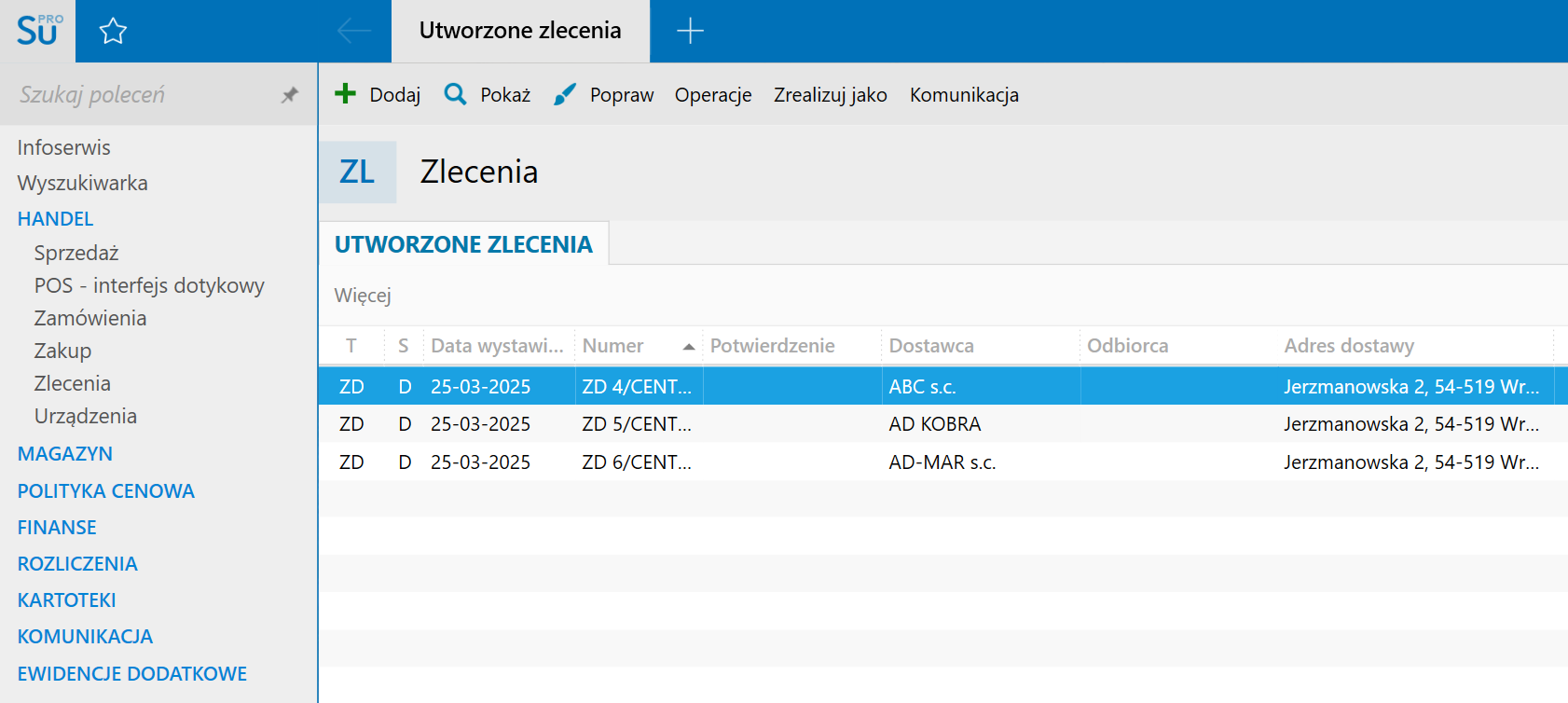The height and width of the screenshot is (703, 1568).
Task: Open Zamówienia under HANDEL
Action: point(90,318)
